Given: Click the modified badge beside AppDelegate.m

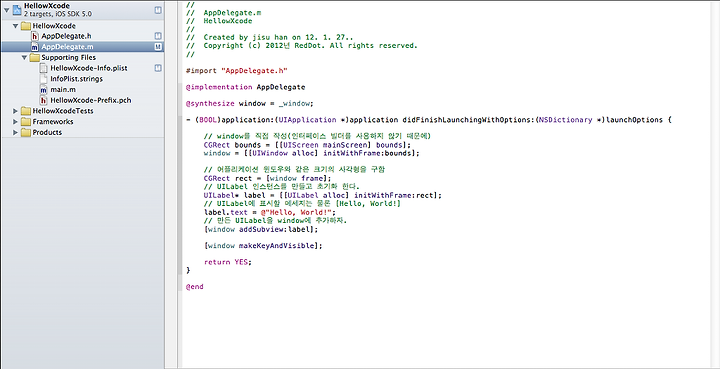Looking at the screenshot, I should point(158,47).
